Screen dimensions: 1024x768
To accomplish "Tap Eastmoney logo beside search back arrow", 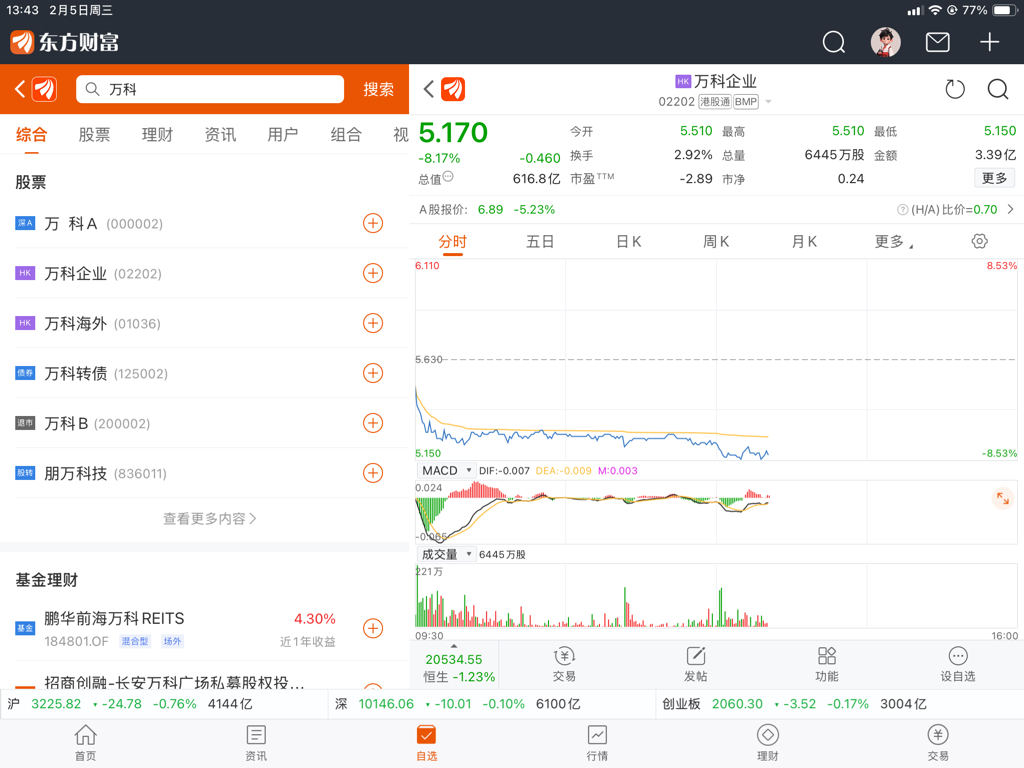I will (44, 89).
